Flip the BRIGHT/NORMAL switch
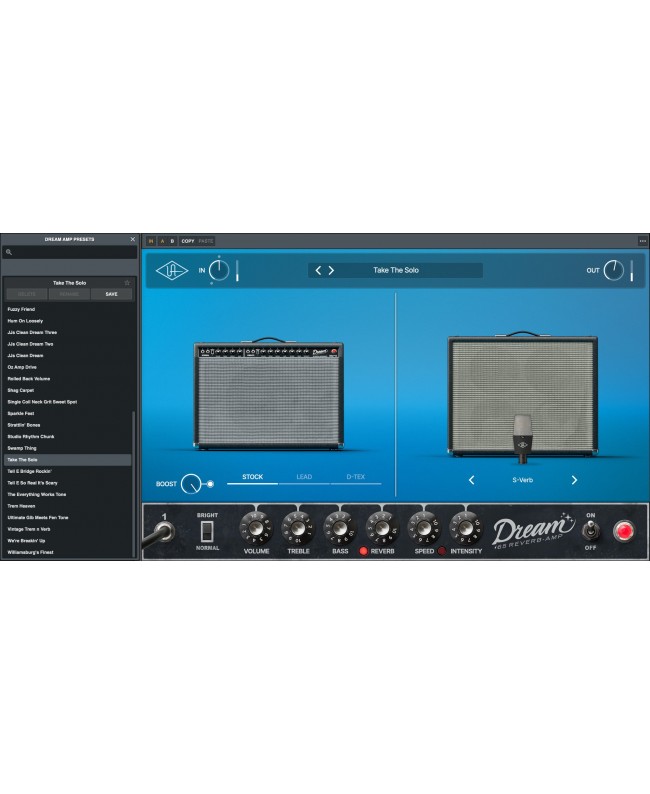The image size is (650, 794). pos(207,531)
